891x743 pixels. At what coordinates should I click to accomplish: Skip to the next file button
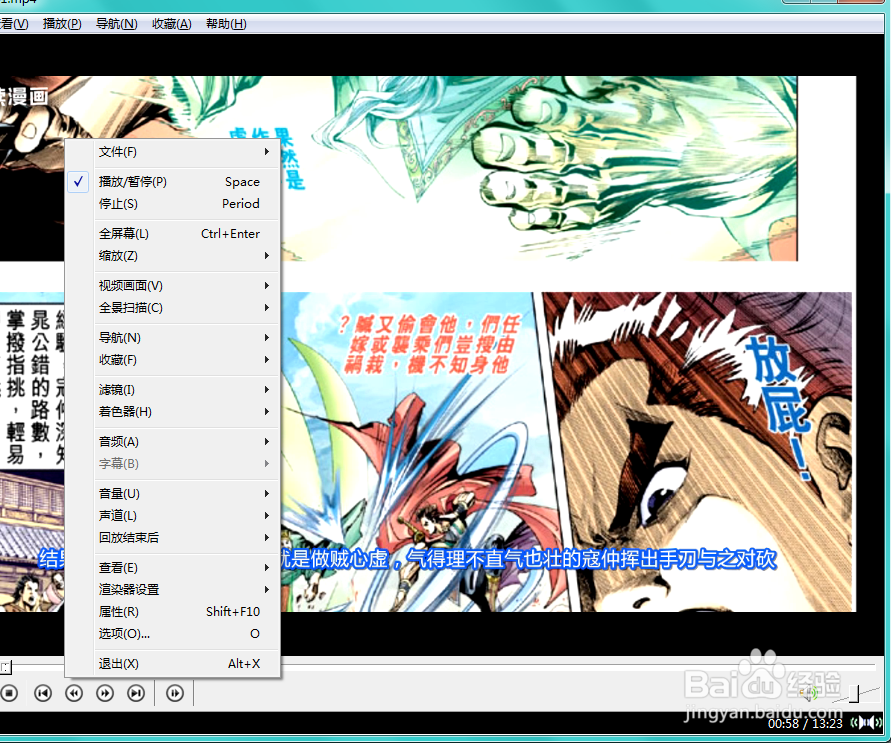[136, 693]
